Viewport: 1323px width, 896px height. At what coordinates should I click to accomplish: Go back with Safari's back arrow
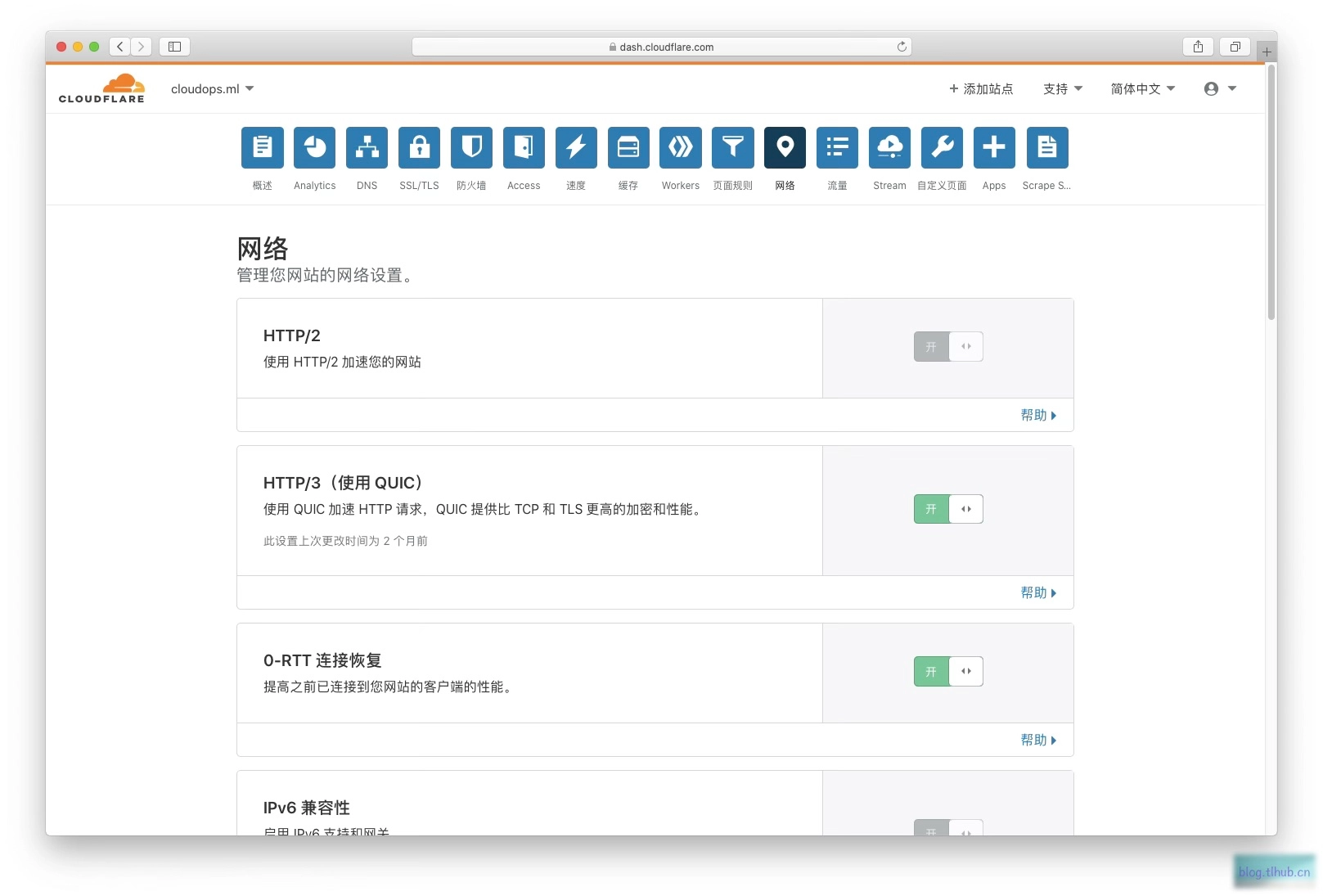pos(120,47)
